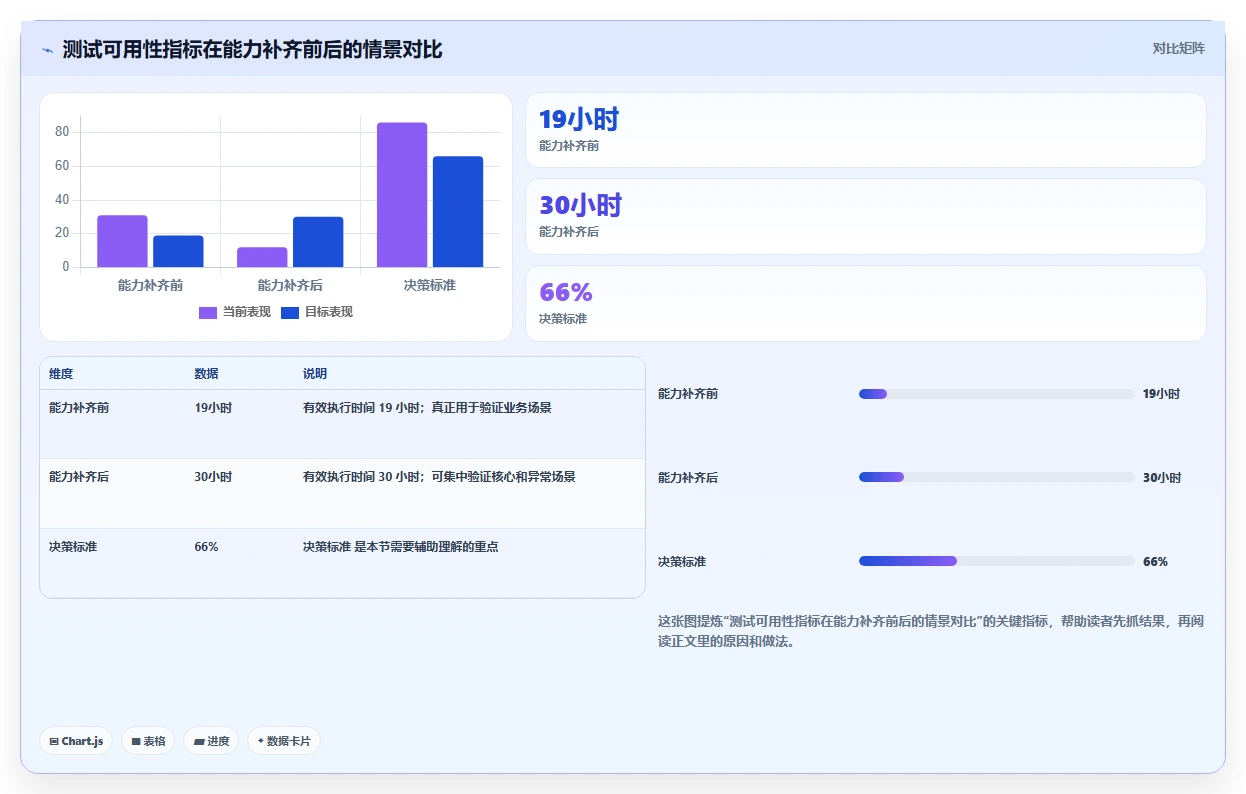This screenshot has width=1246, height=794.
Task: Click the 30小时 data card
Action: click(865, 216)
